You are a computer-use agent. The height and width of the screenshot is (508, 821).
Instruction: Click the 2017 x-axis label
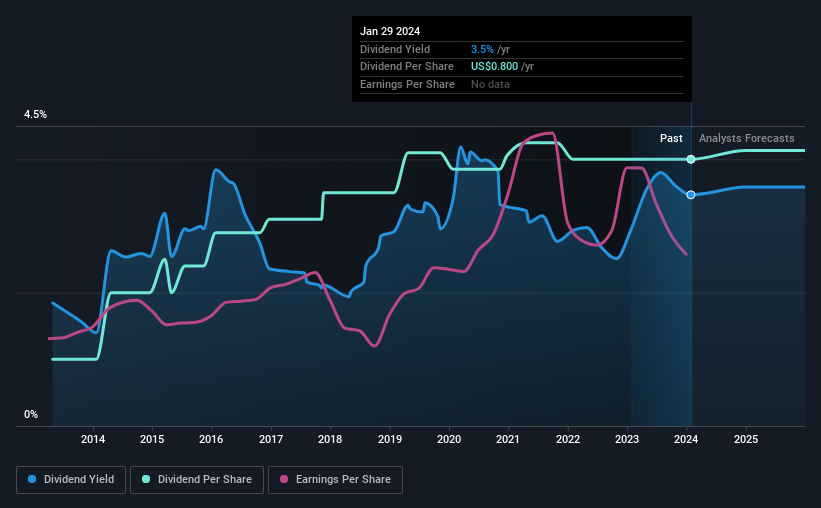271,439
